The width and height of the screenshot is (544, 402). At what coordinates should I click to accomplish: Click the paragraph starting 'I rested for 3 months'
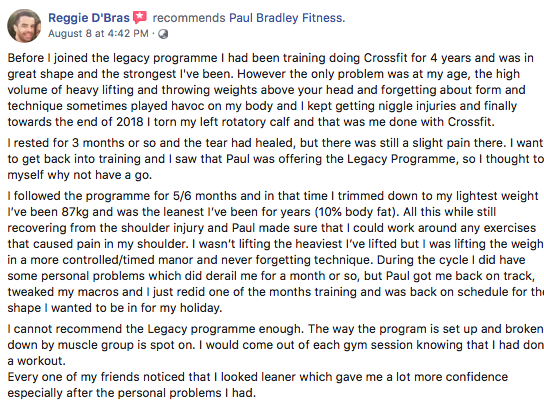coord(275,159)
